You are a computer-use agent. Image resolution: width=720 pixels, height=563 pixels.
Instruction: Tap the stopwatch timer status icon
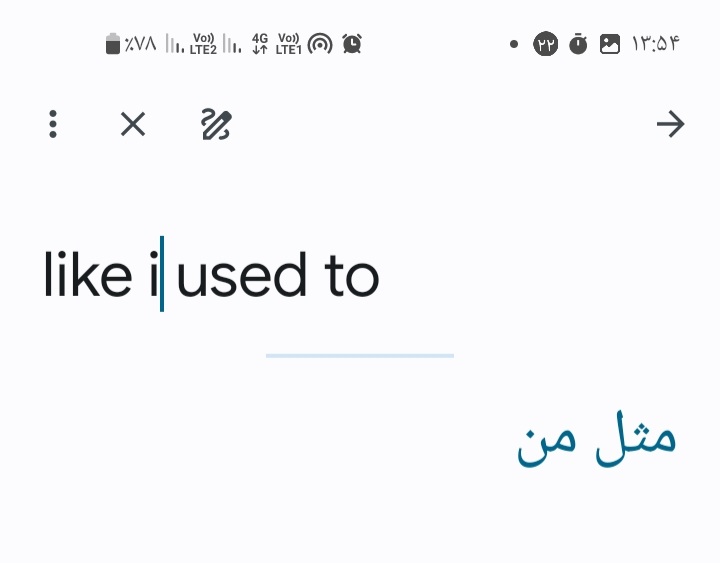(578, 44)
